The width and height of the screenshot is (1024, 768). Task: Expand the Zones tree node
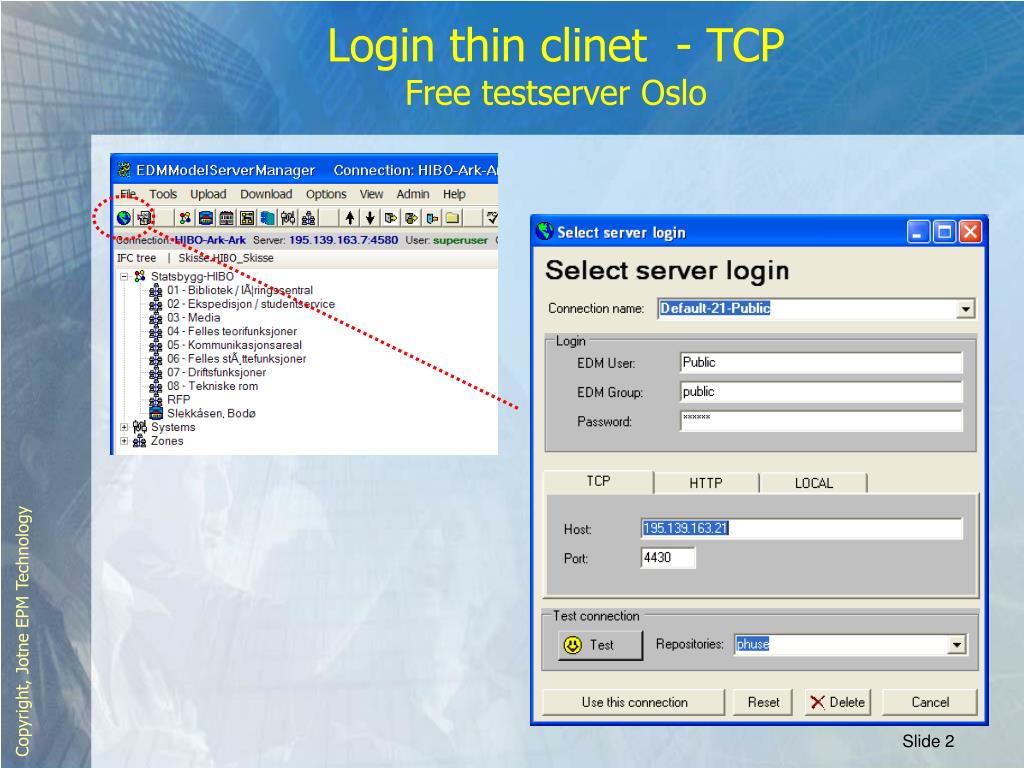pos(124,441)
